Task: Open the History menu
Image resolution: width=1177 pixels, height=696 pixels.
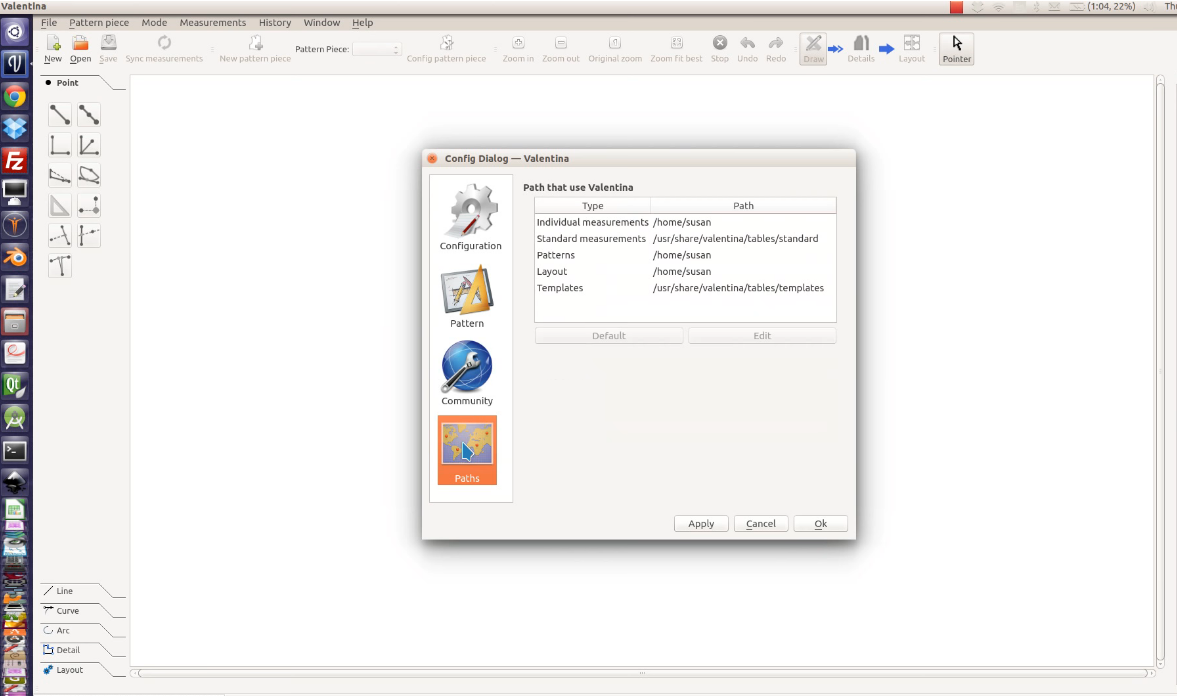Action: click(275, 23)
